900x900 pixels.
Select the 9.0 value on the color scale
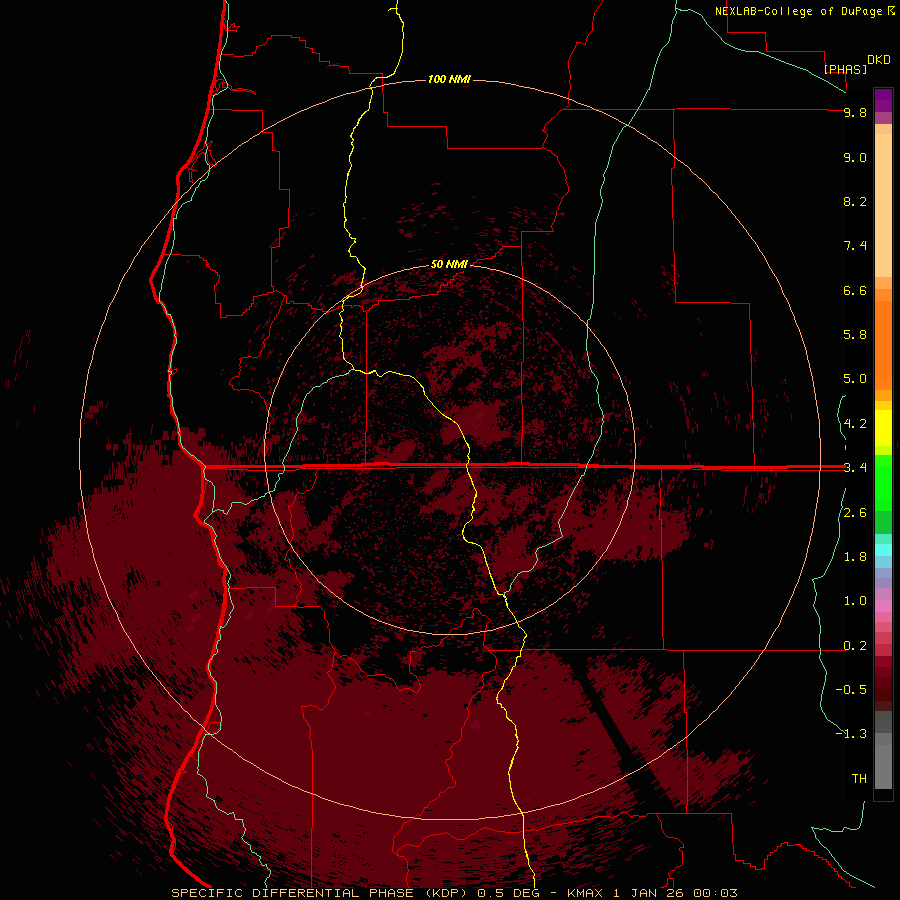855,157
